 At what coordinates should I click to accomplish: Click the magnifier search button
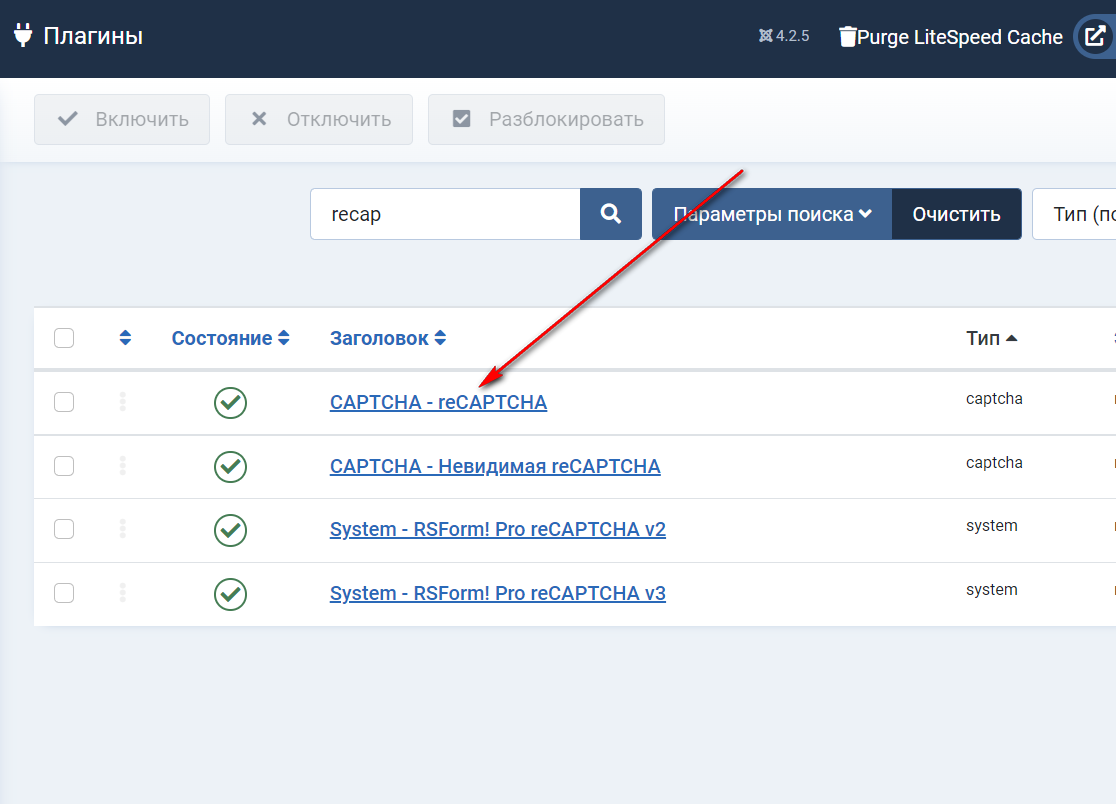pos(610,214)
